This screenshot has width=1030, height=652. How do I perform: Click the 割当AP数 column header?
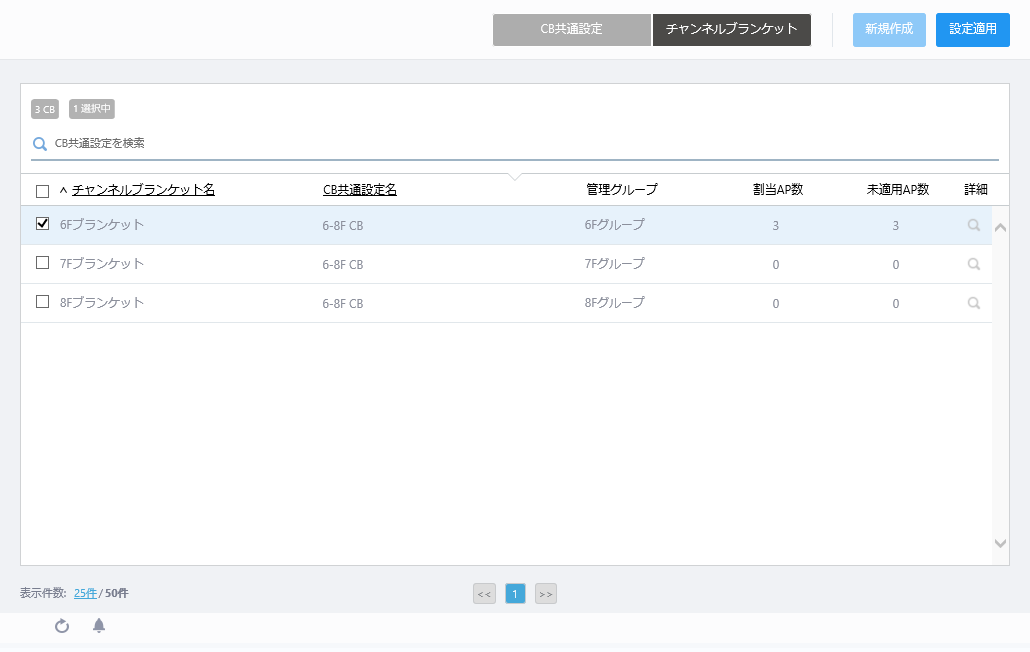(x=778, y=190)
